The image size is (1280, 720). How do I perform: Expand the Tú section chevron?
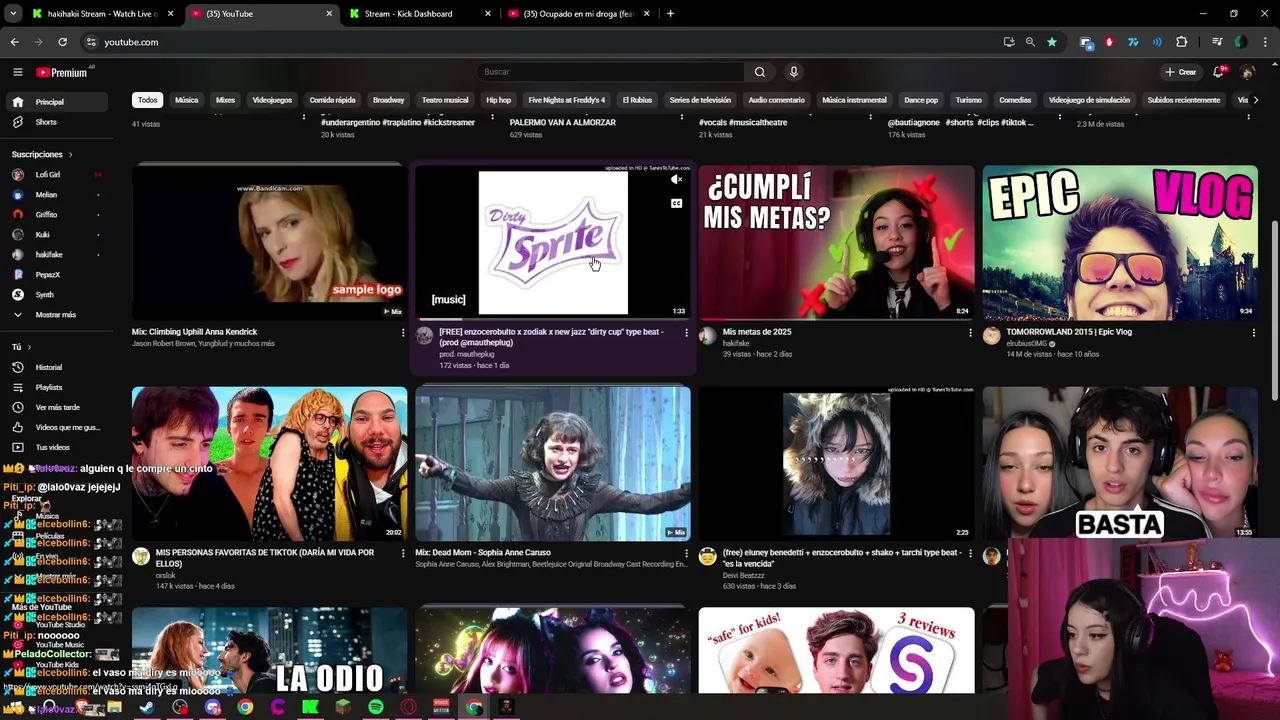click(x=29, y=347)
